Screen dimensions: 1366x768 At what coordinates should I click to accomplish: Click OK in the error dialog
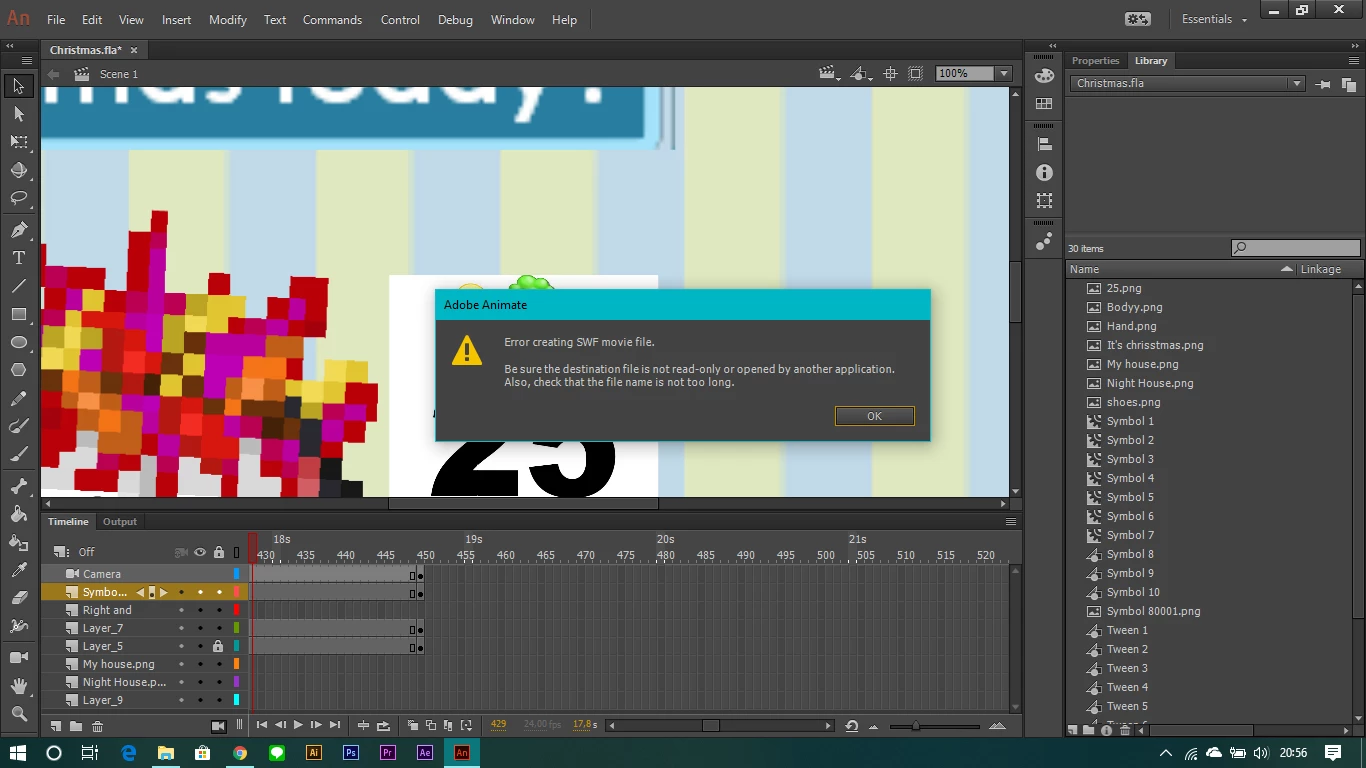[874, 416]
